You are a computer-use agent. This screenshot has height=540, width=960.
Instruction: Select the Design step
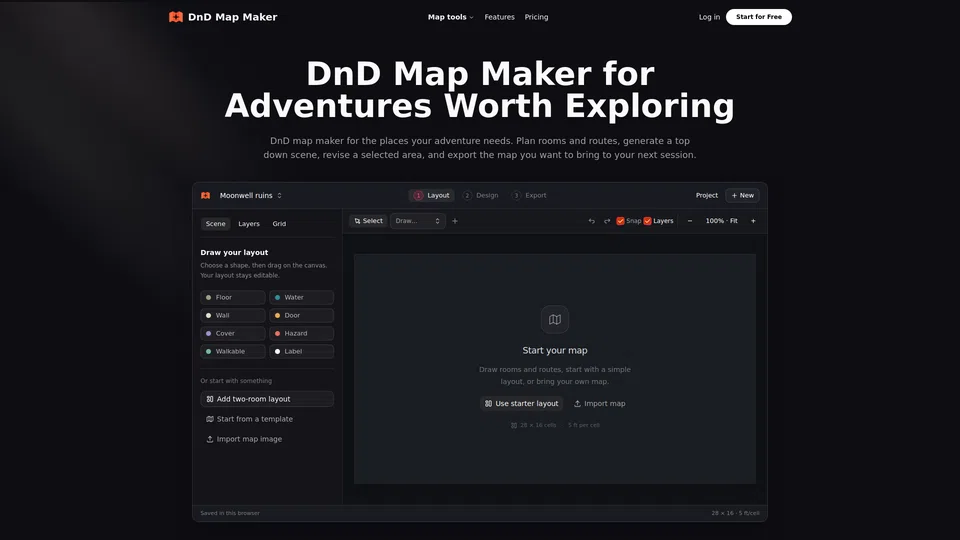(x=481, y=195)
